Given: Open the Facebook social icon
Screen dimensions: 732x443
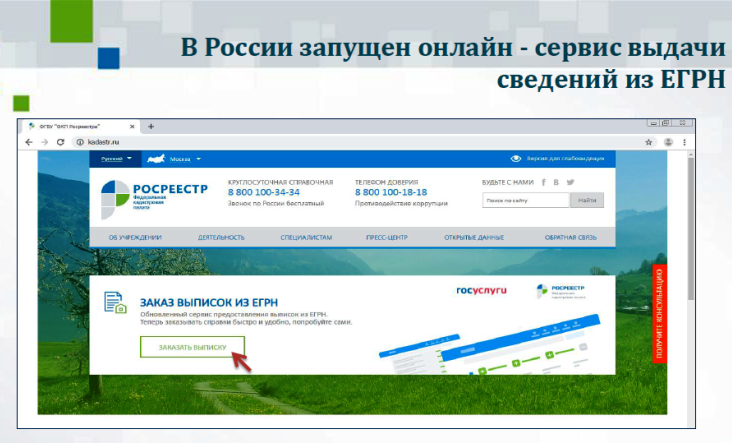Looking at the screenshot, I should 543,182.
